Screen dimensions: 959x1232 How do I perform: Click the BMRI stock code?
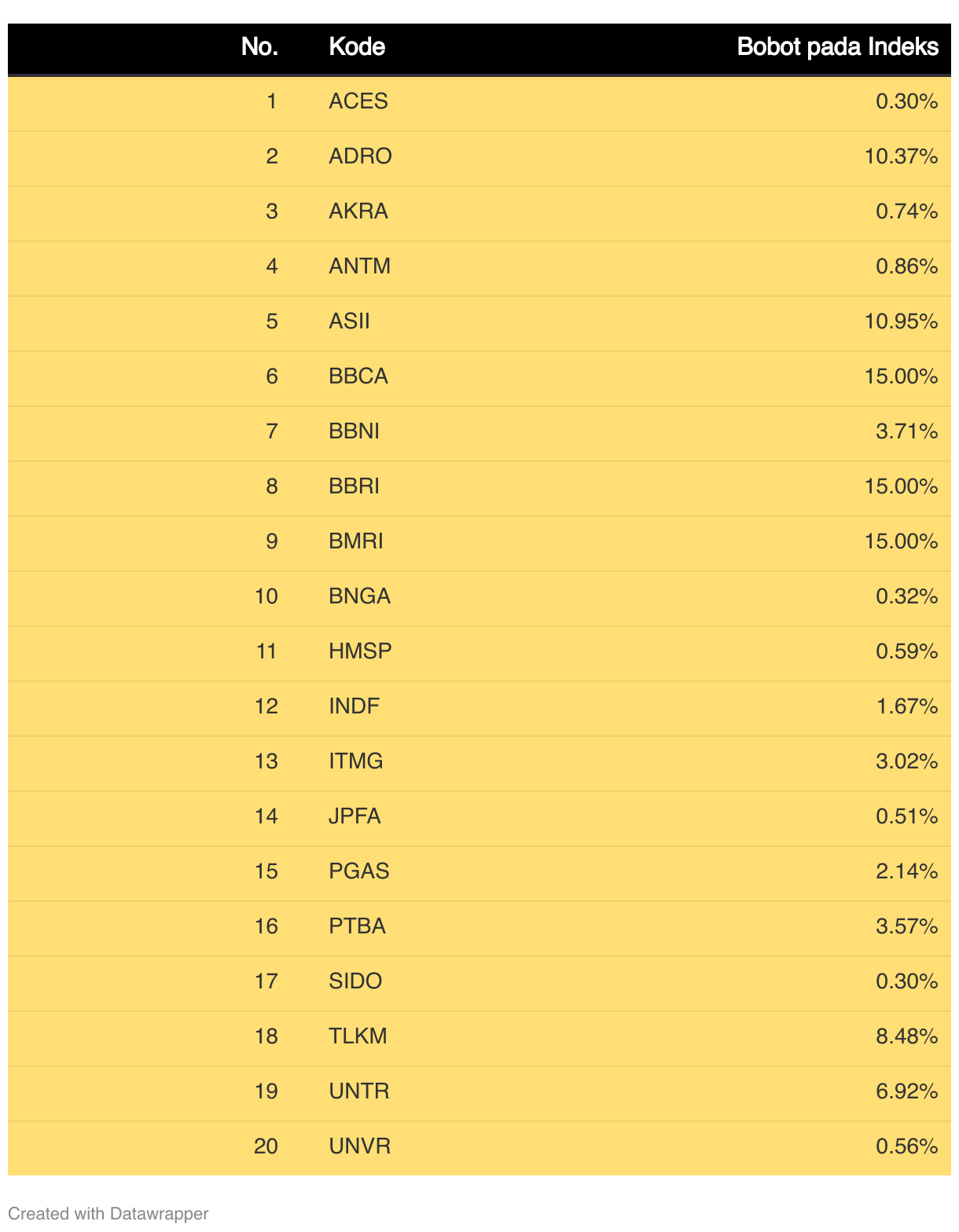click(x=356, y=541)
